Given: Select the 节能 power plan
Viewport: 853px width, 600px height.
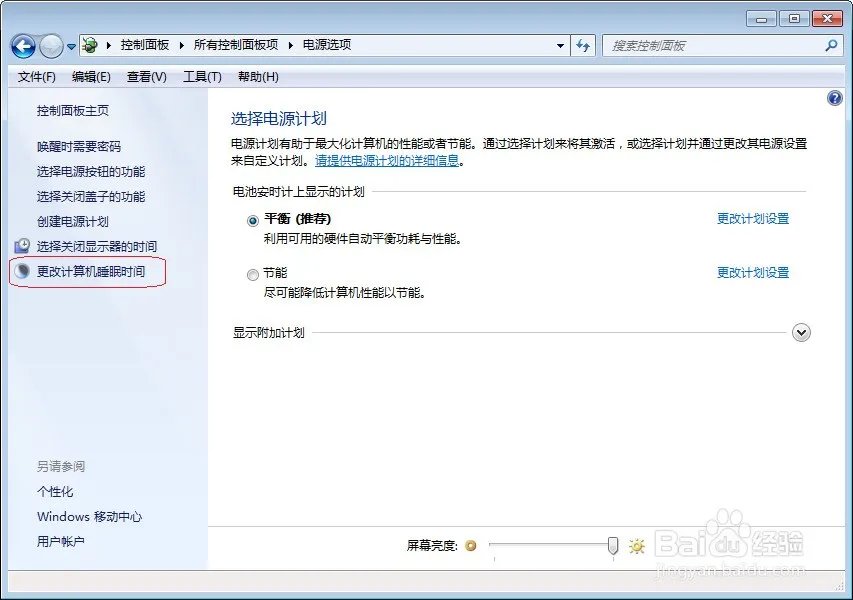Looking at the screenshot, I should (253, 272).
